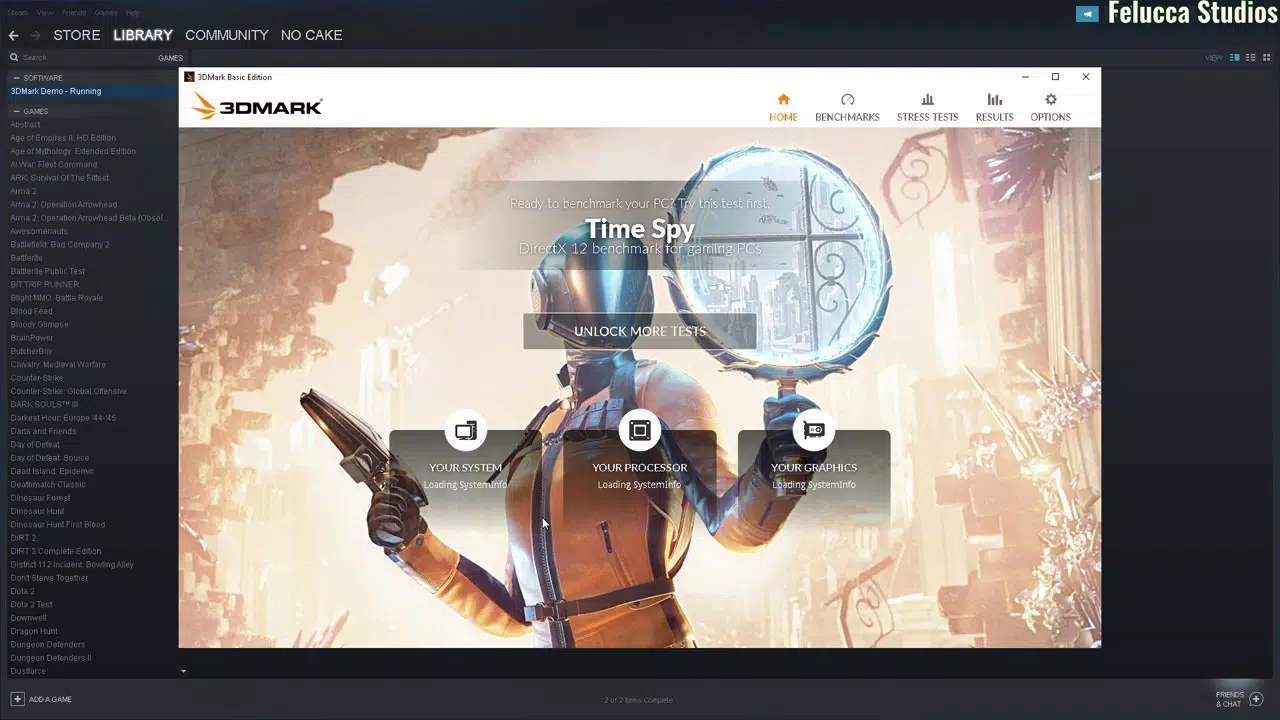Open the 3DMark Options gear
This screenshot has height=720, width=1280.
coord(1050,107)
